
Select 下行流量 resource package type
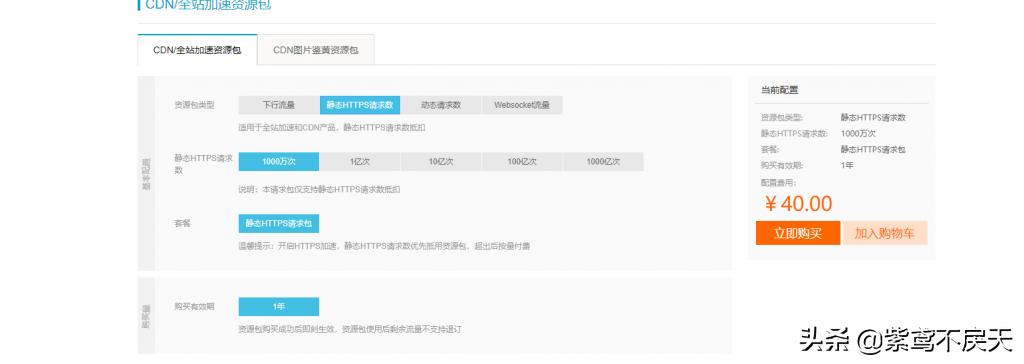pos(279,105)
